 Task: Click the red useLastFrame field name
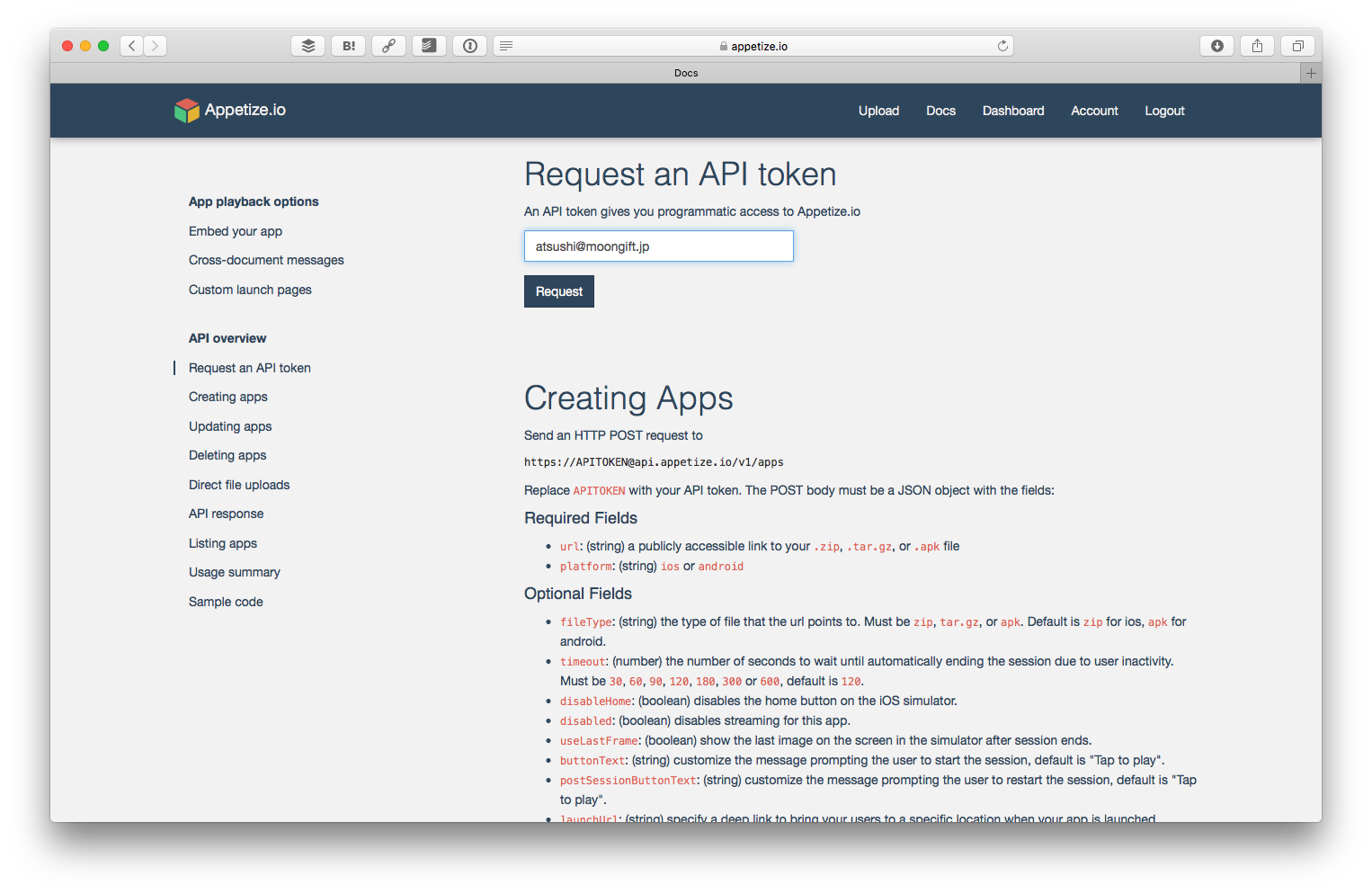(x=599, y=741)
